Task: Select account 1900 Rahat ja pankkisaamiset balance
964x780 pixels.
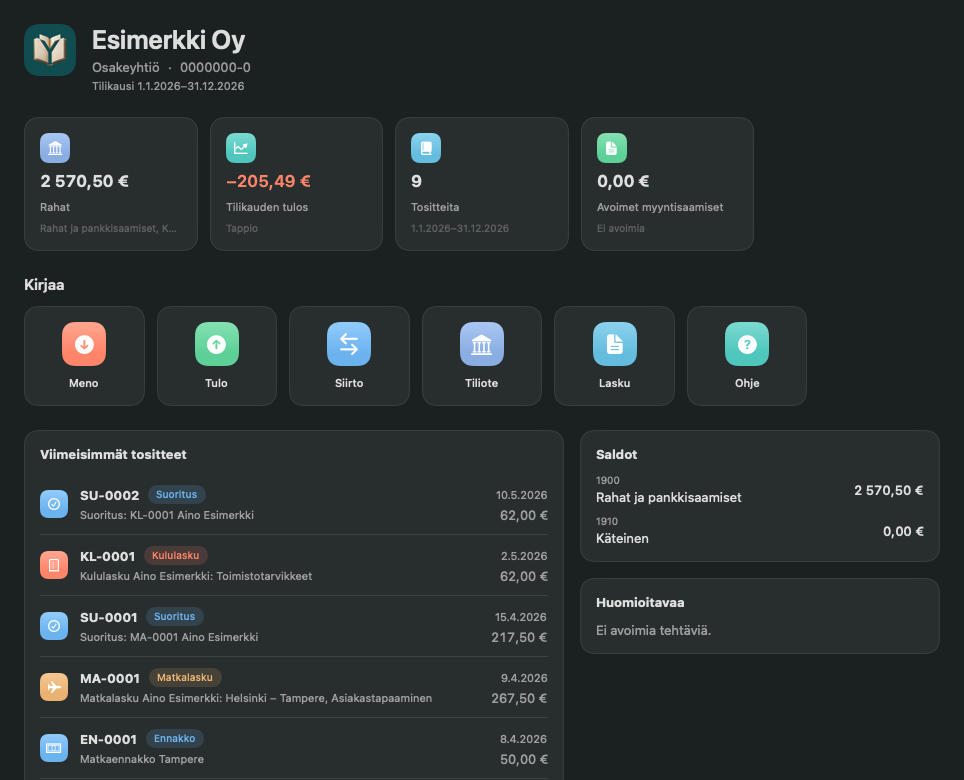Action: click(759, 490)
